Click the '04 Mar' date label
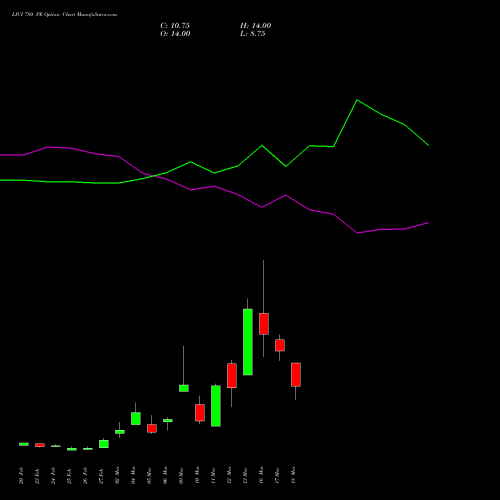Screen dimensions: 500x500 pos(133,475)
